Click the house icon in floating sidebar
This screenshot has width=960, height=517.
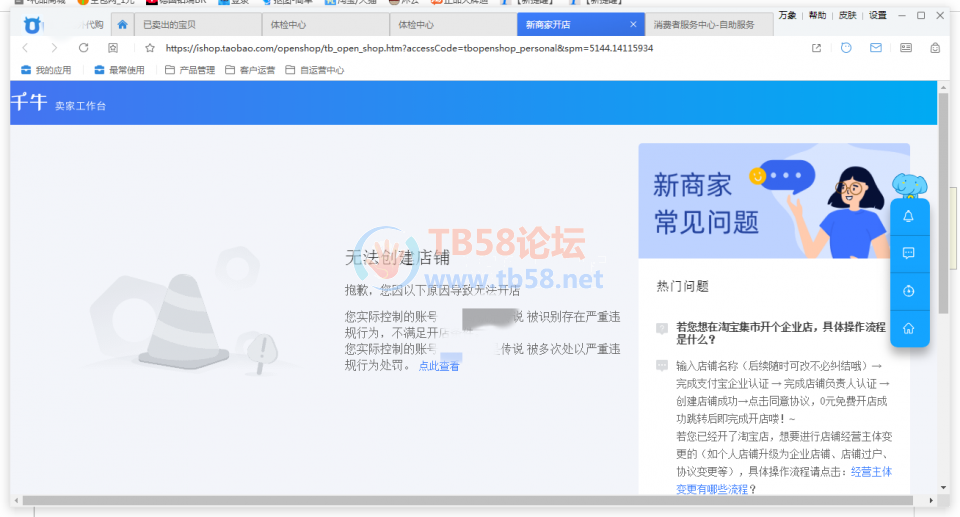[909, 328]
